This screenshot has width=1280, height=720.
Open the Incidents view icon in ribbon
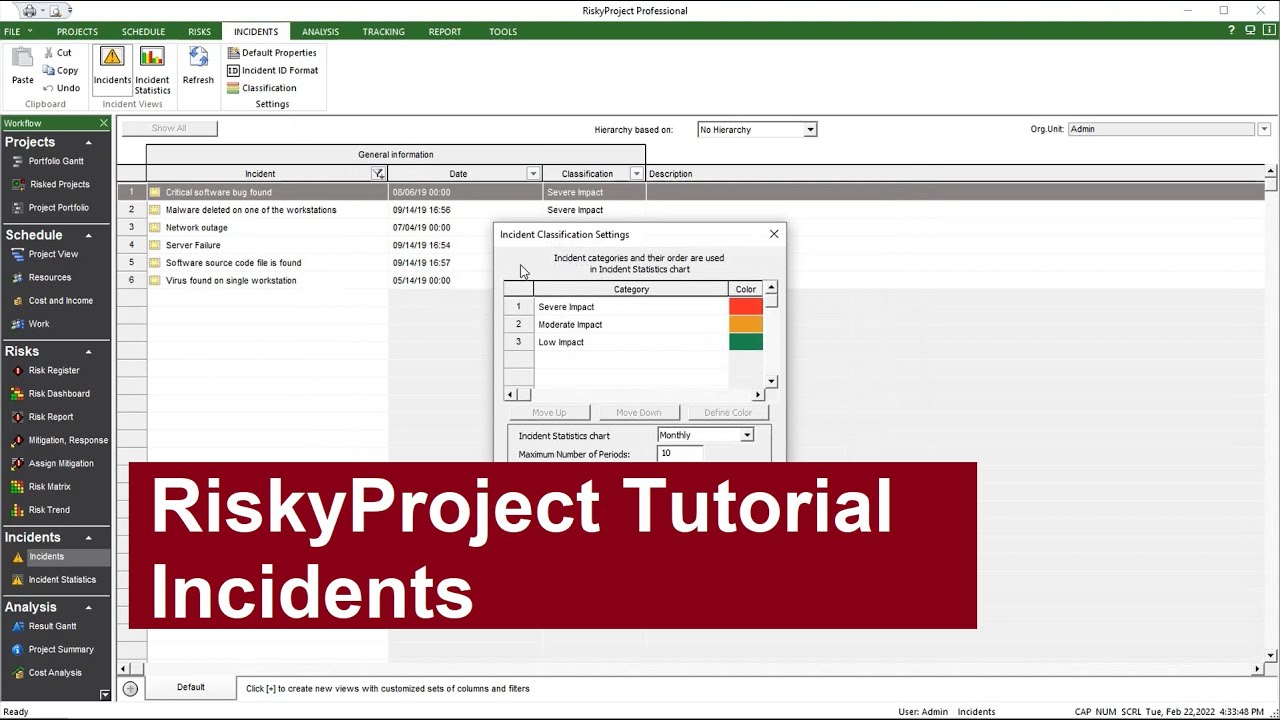coord(112,58)
